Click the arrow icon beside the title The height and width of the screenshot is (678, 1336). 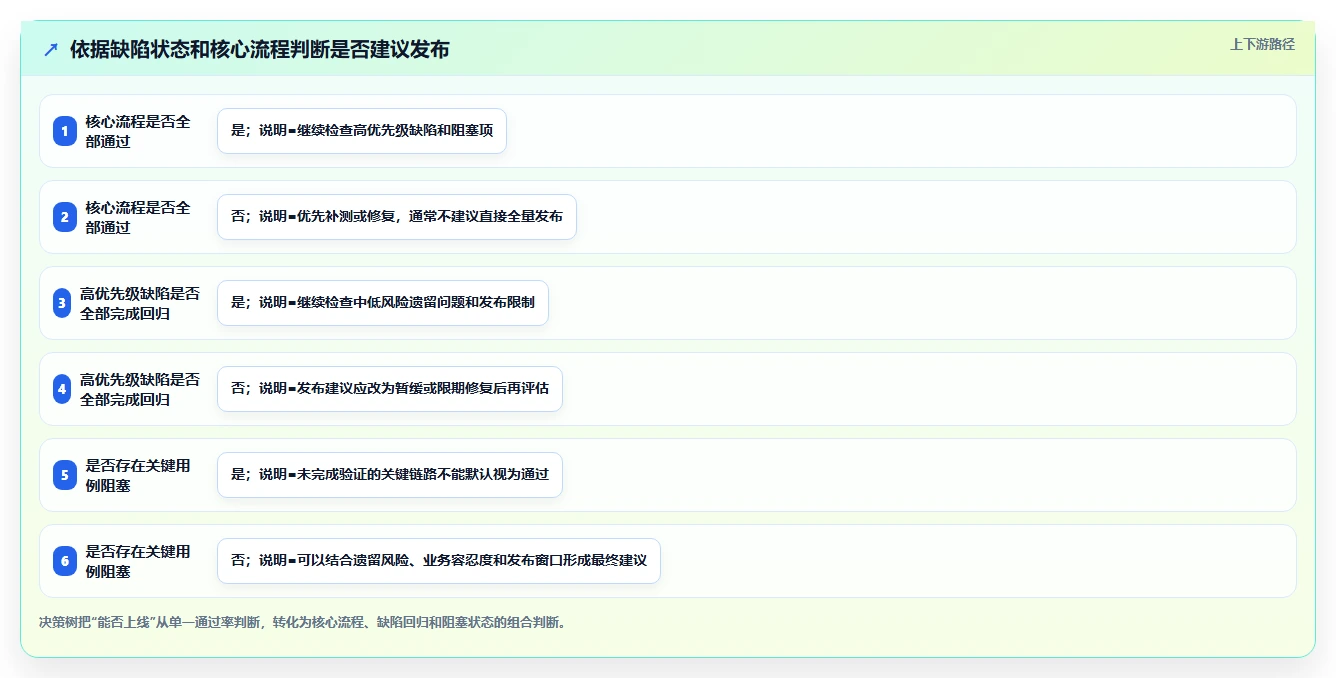coord(51,49)
